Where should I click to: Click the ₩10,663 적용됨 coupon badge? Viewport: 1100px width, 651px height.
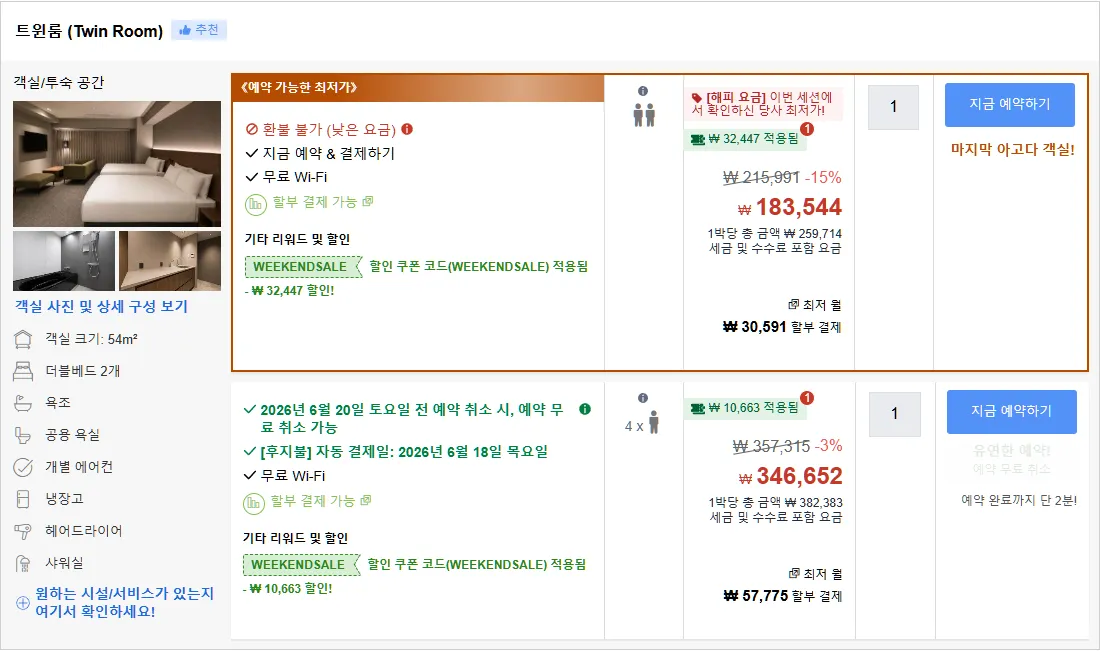(x=745, y=408)
